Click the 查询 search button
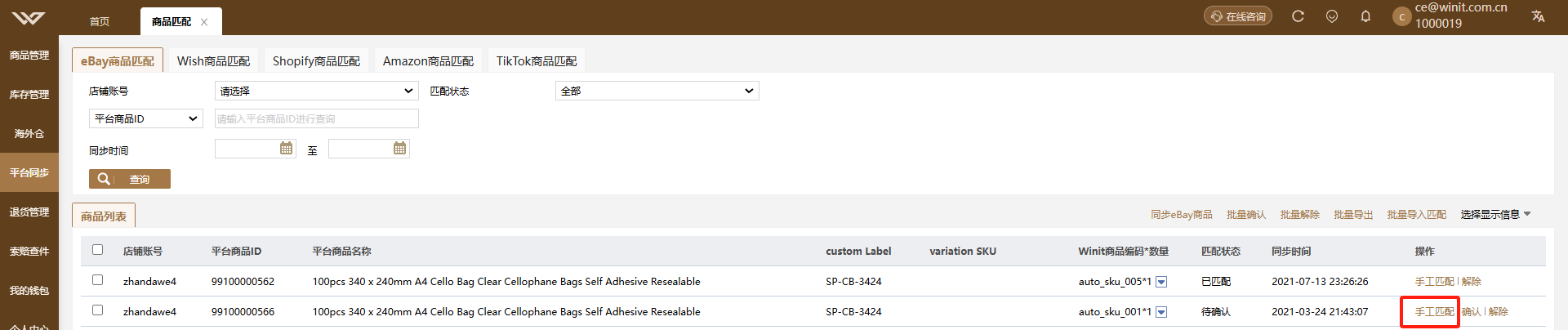 130,179
